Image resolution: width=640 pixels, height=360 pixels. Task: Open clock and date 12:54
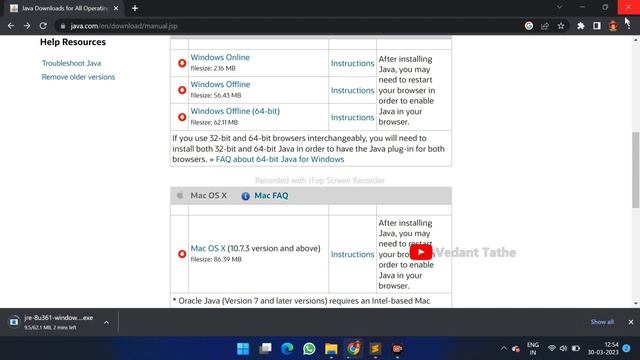(x=603, y=349)
